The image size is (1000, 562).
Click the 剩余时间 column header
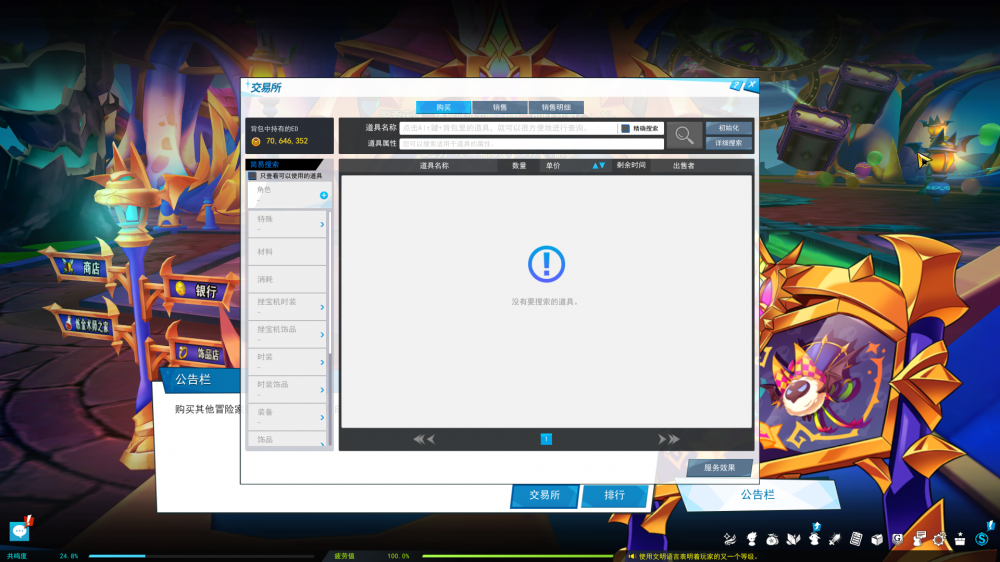pyautogui.click(x=631, y=165)
